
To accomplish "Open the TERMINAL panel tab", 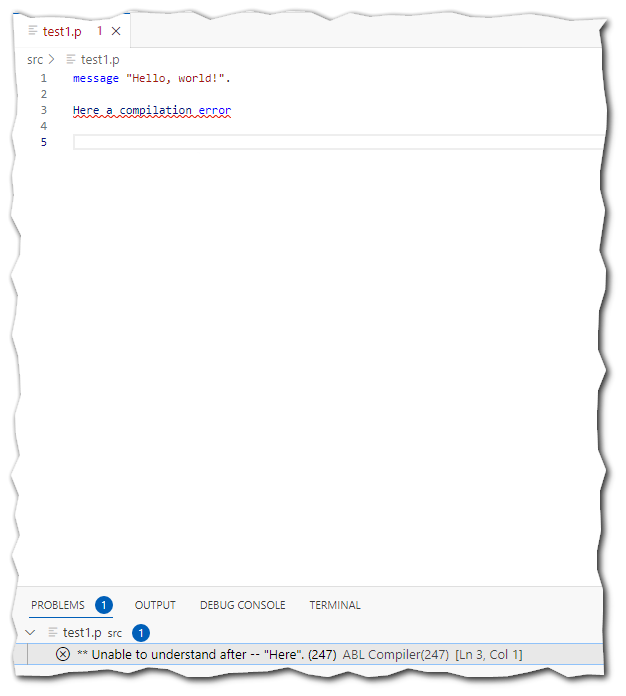I will [335, 605].
